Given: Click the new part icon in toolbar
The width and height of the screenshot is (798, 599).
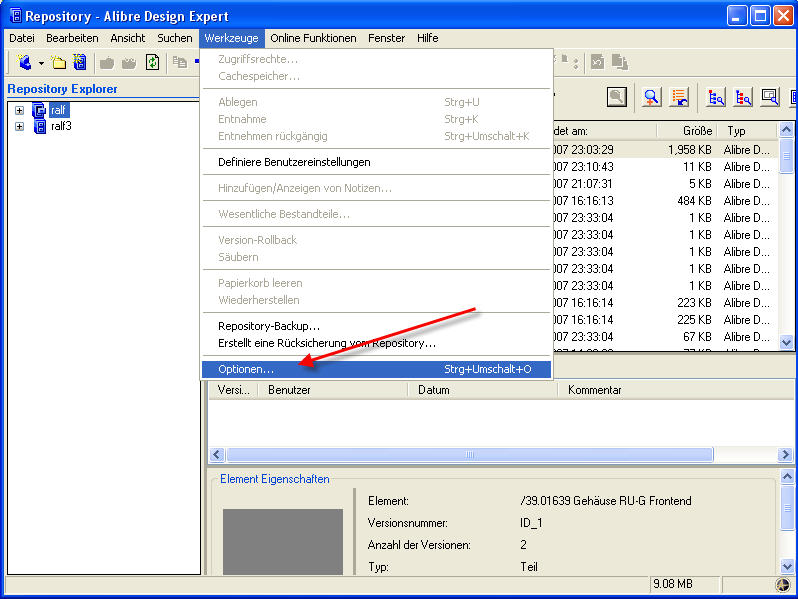Looking at the screenshot, I should click(x=24, y=63).
